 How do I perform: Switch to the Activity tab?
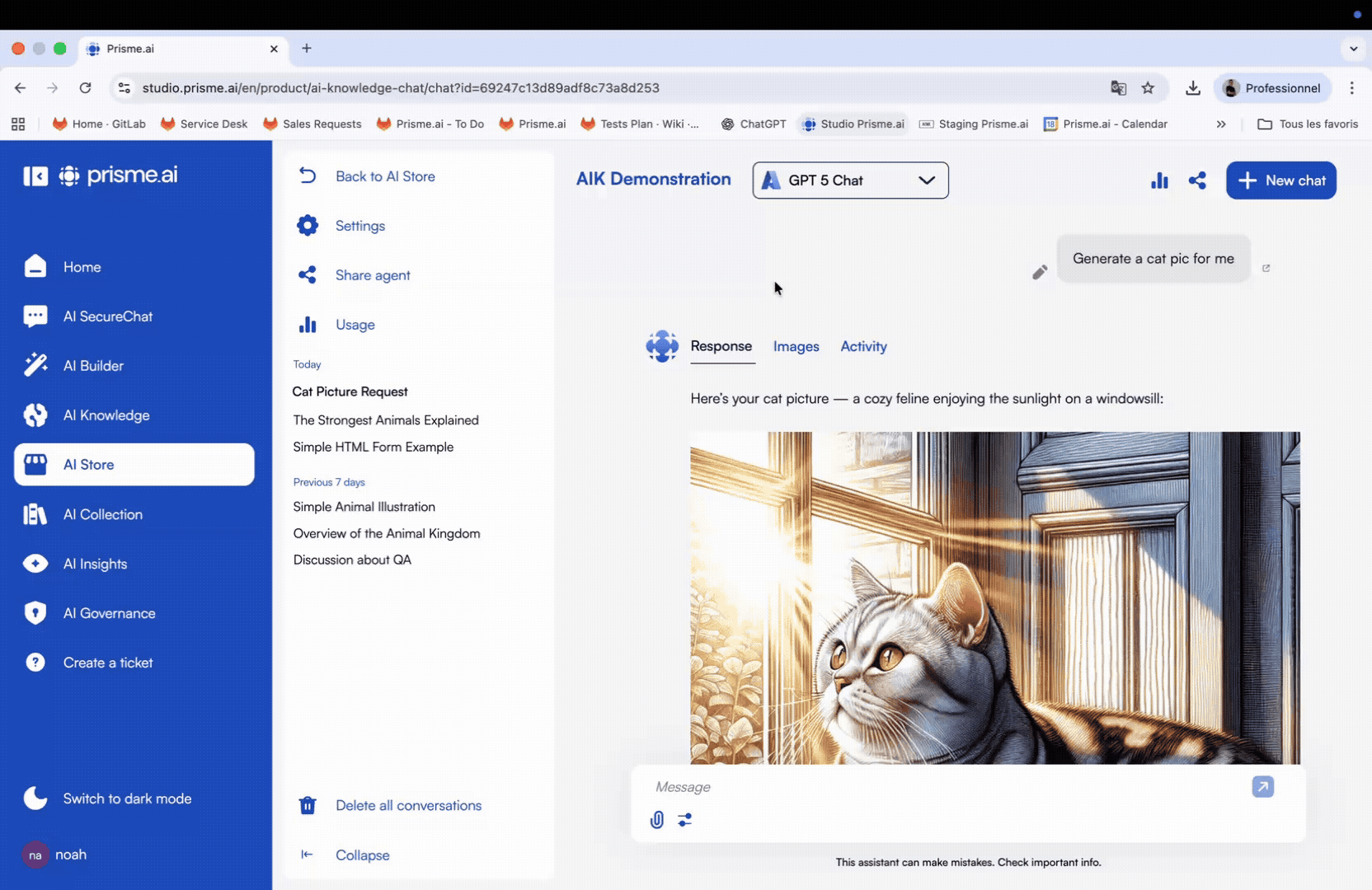pos(863,347)
